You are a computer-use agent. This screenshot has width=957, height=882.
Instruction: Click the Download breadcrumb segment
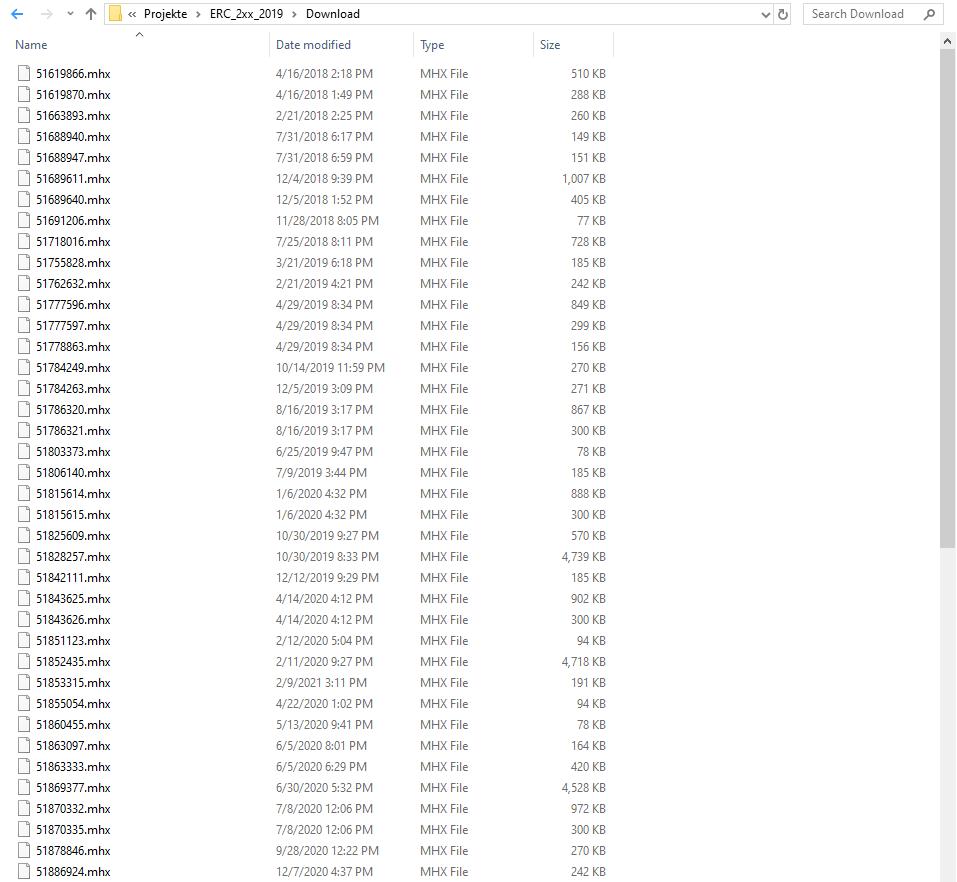tap(333, 14)
